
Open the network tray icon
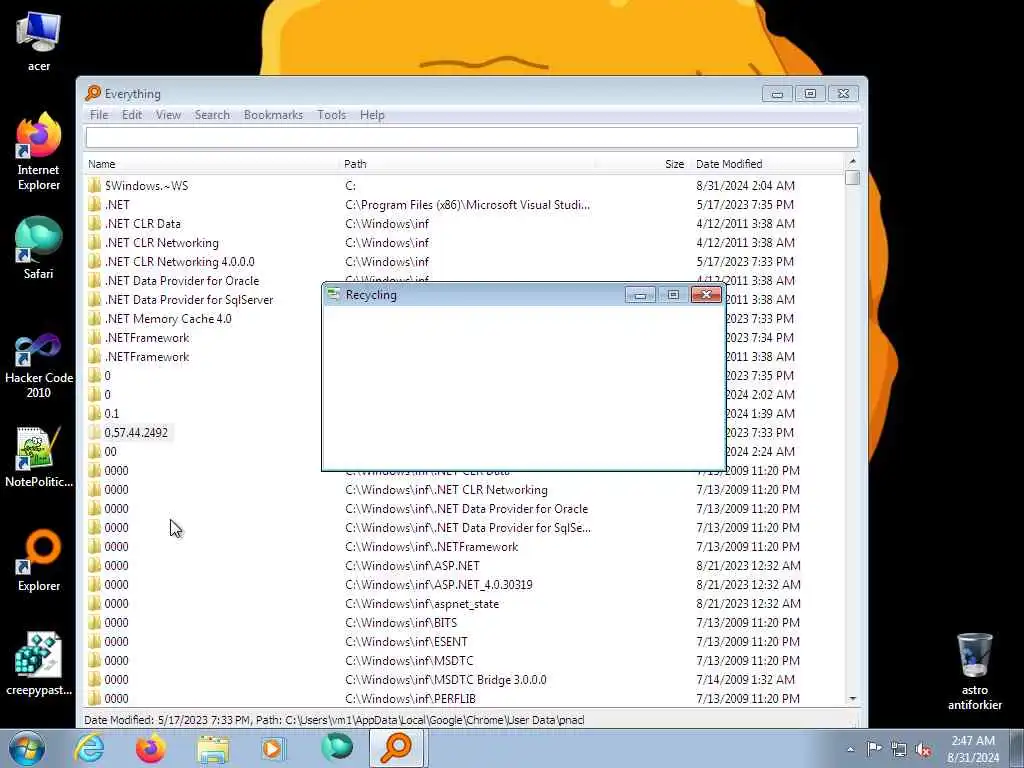899,750
